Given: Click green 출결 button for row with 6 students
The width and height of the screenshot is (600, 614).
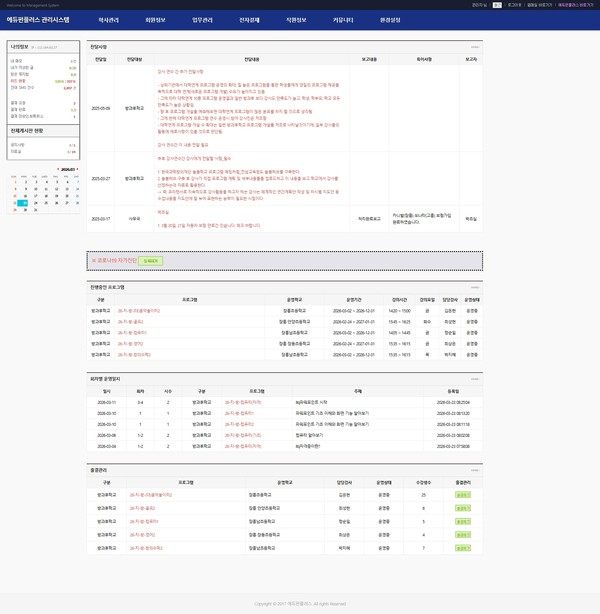Looking at the screenshot, I should click(x=463, y=508).
